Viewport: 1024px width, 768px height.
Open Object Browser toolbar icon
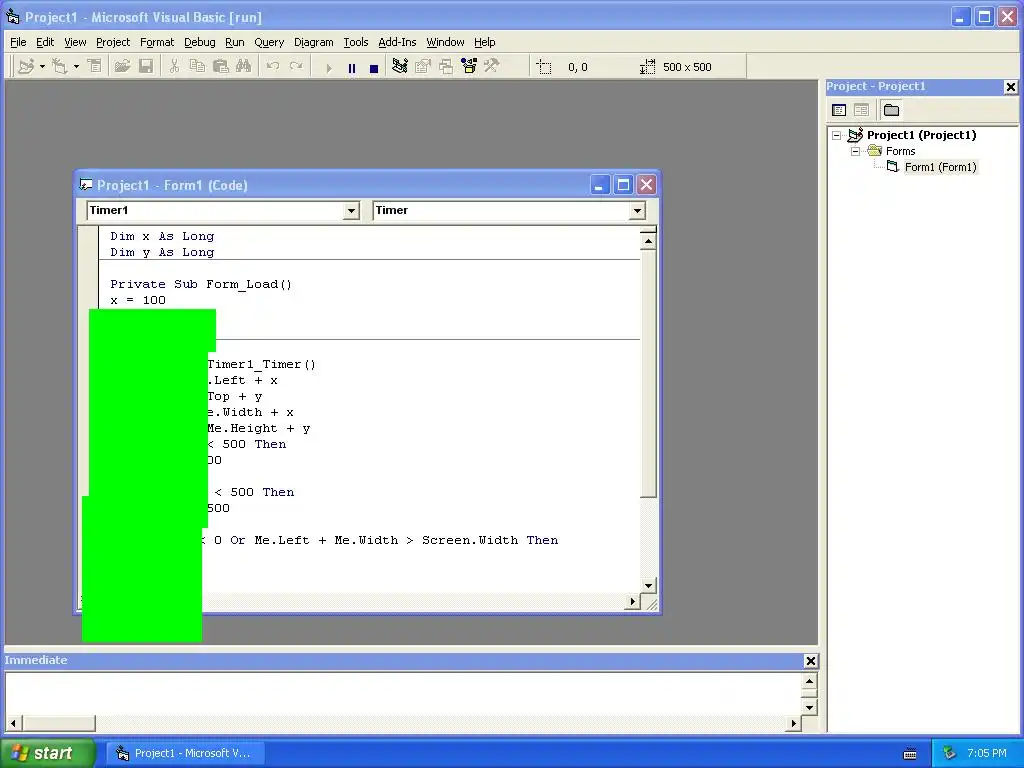tap(469, 67)
